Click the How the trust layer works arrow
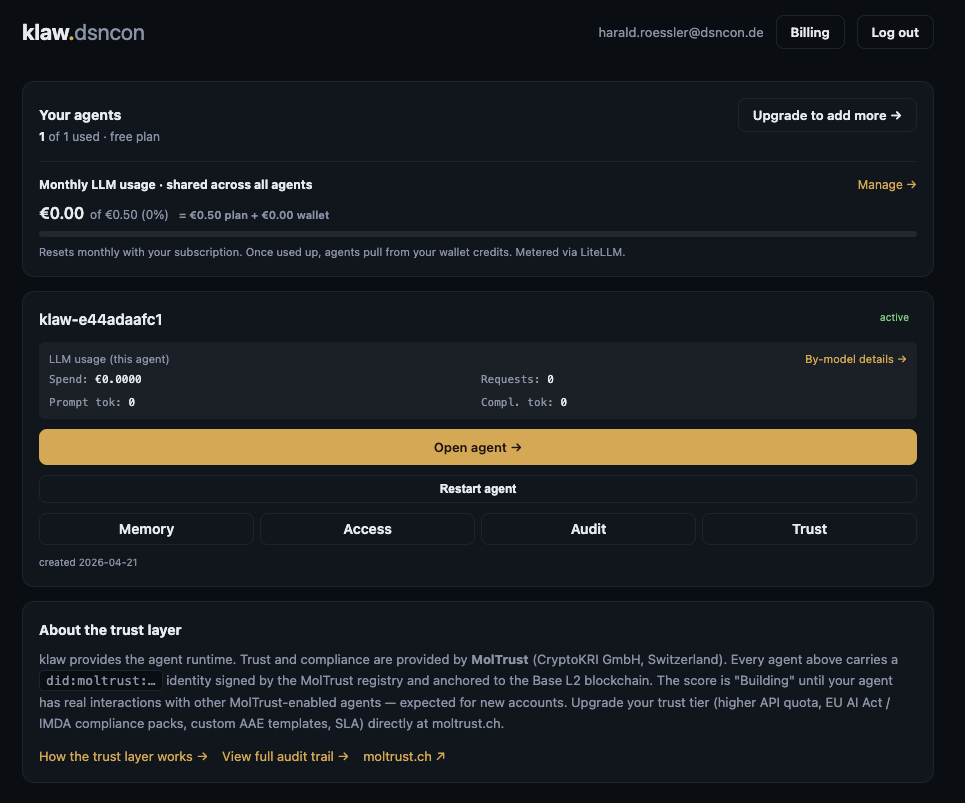965x803 pixels. 201,756
